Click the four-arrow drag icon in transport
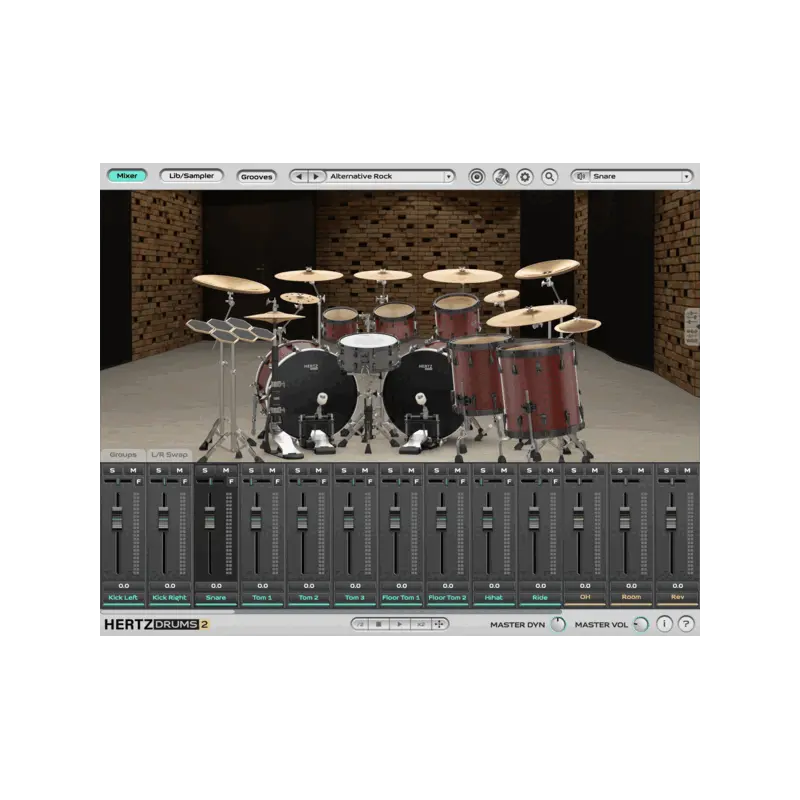The height and width of the screenshot is (800, 800). click(x=439, y=624)
